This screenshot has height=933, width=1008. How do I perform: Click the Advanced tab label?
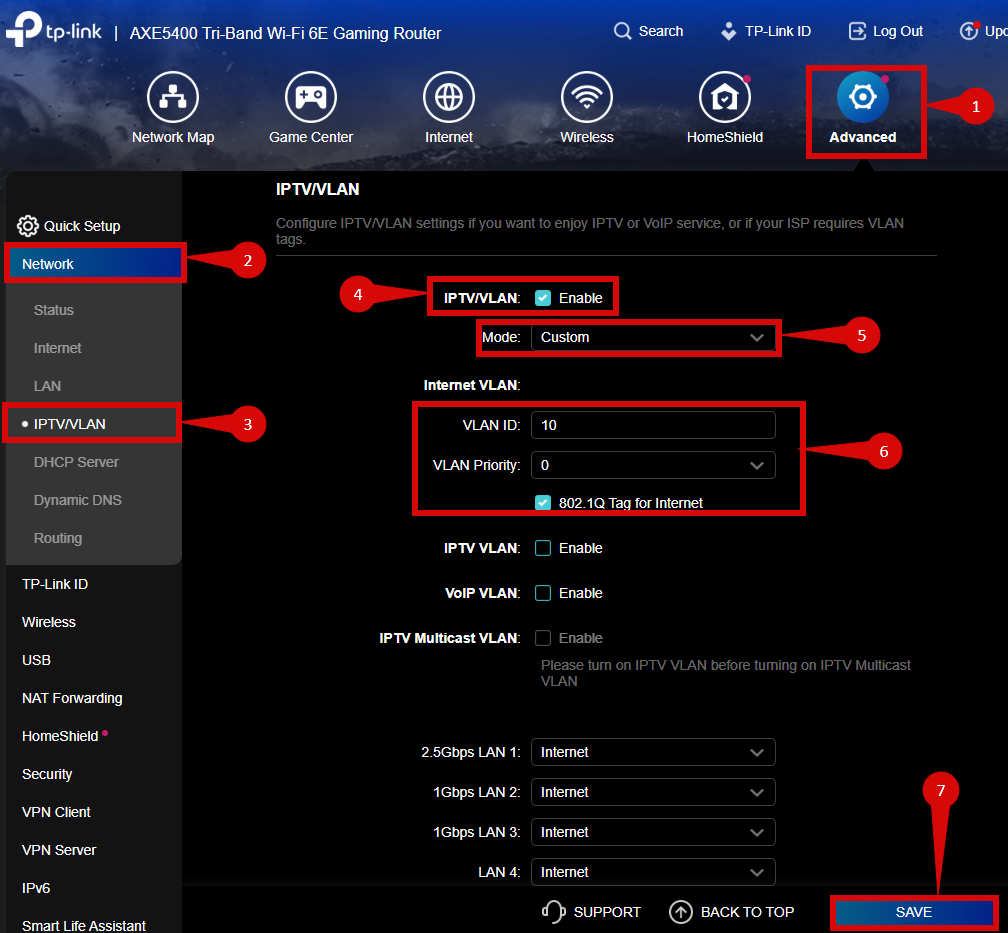(863, 137)
